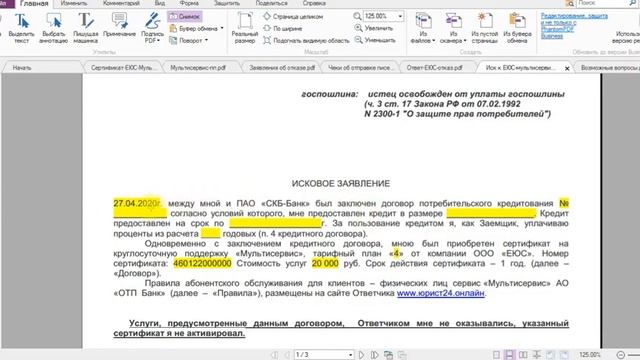Enable facing pages view mode
The height and width of the screenshot is (360, 640).
coord(523,355)
